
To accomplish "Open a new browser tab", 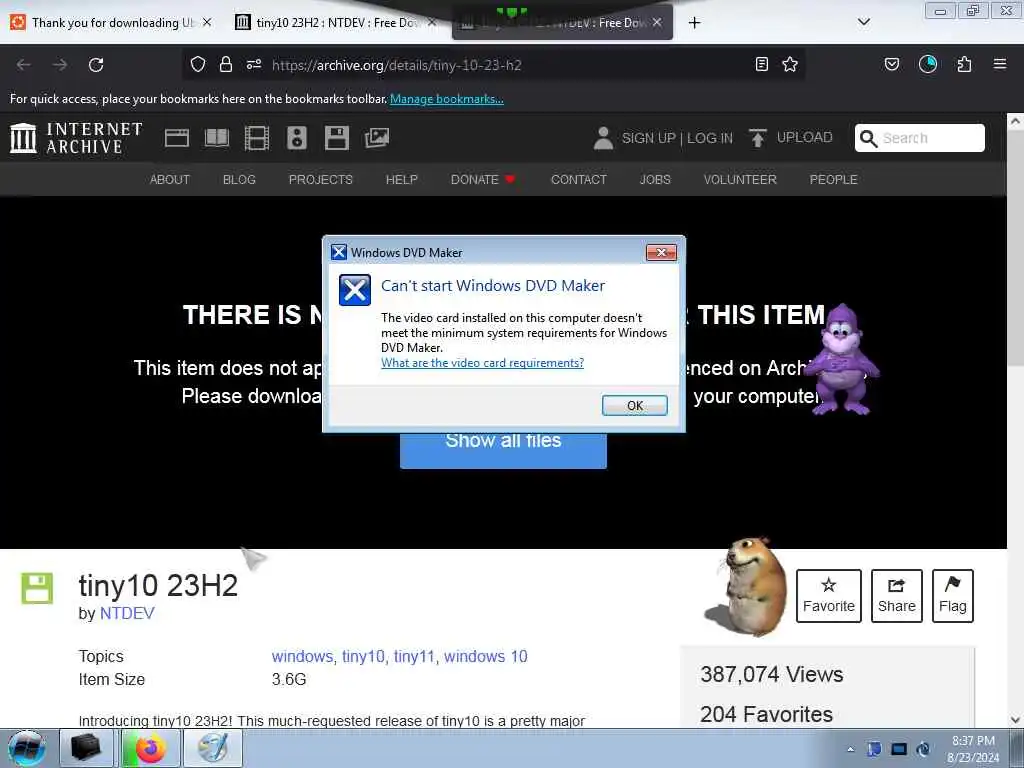I will click(694, 23).
